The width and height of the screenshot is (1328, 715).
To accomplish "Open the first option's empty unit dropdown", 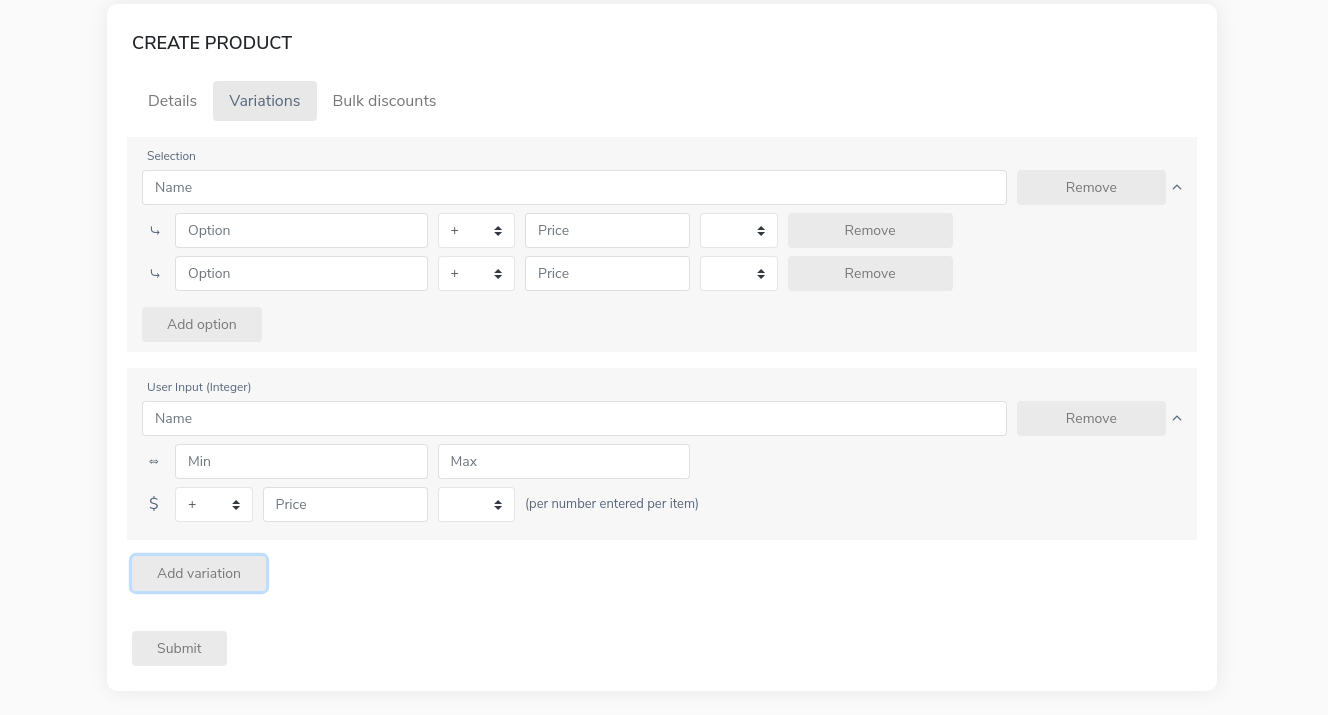I will click(x=738, y=230).
